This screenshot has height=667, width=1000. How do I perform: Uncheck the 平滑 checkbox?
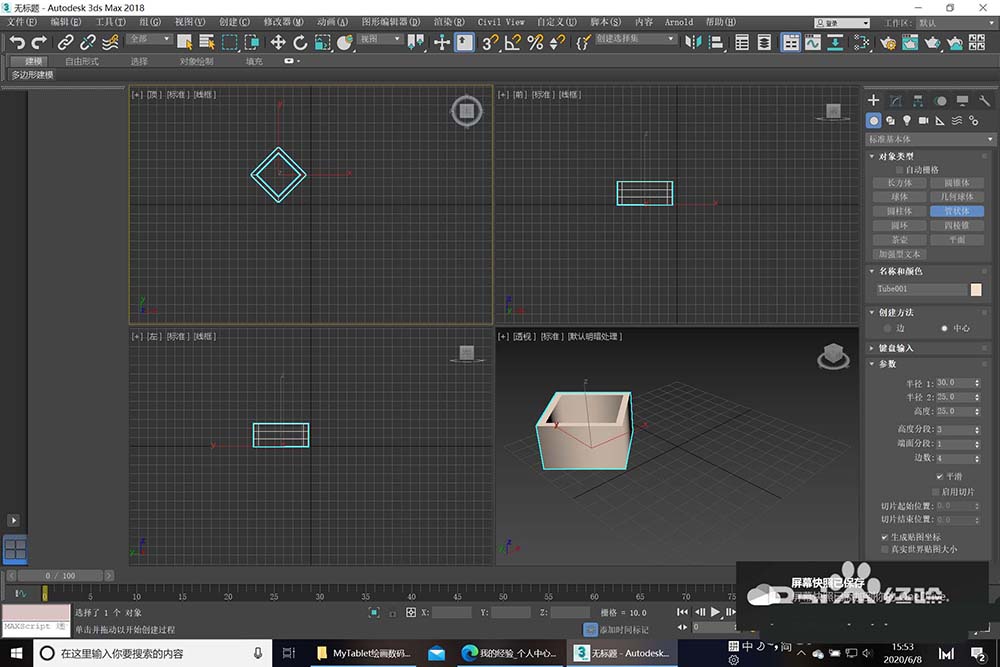pyautogui.click(x=939, y=477)
